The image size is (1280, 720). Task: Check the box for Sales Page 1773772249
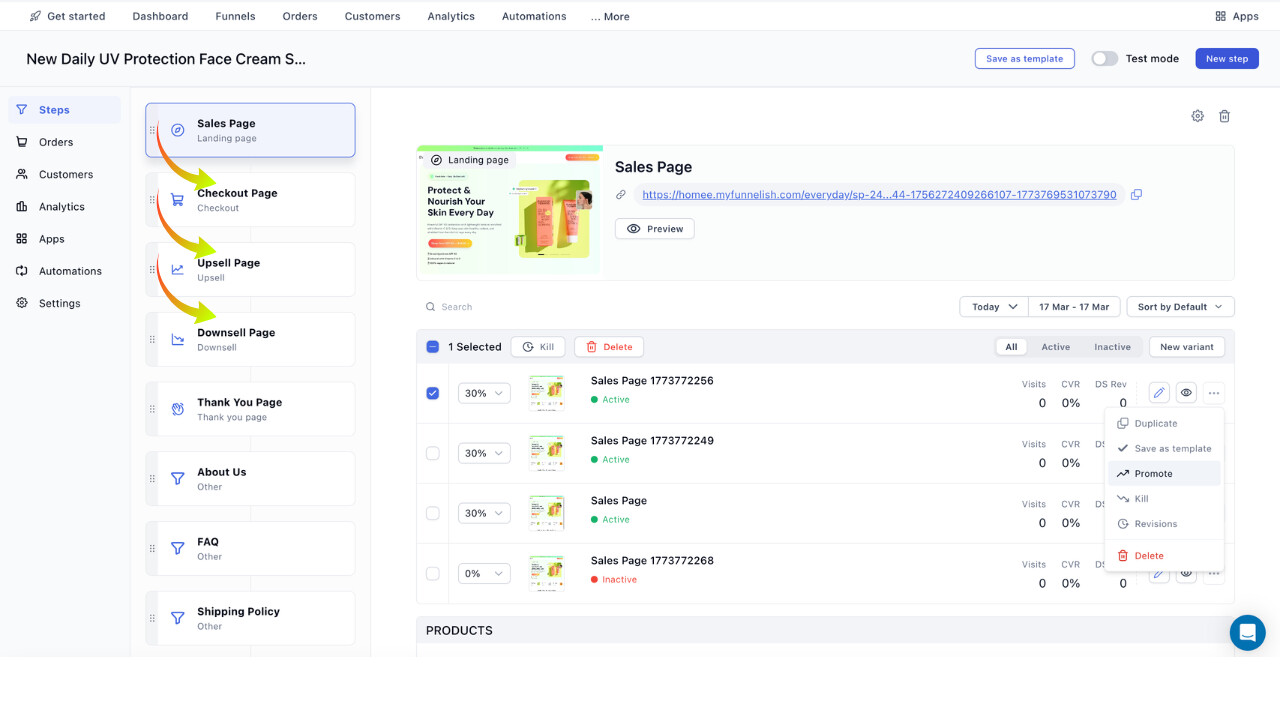click(x=433, y=453)
